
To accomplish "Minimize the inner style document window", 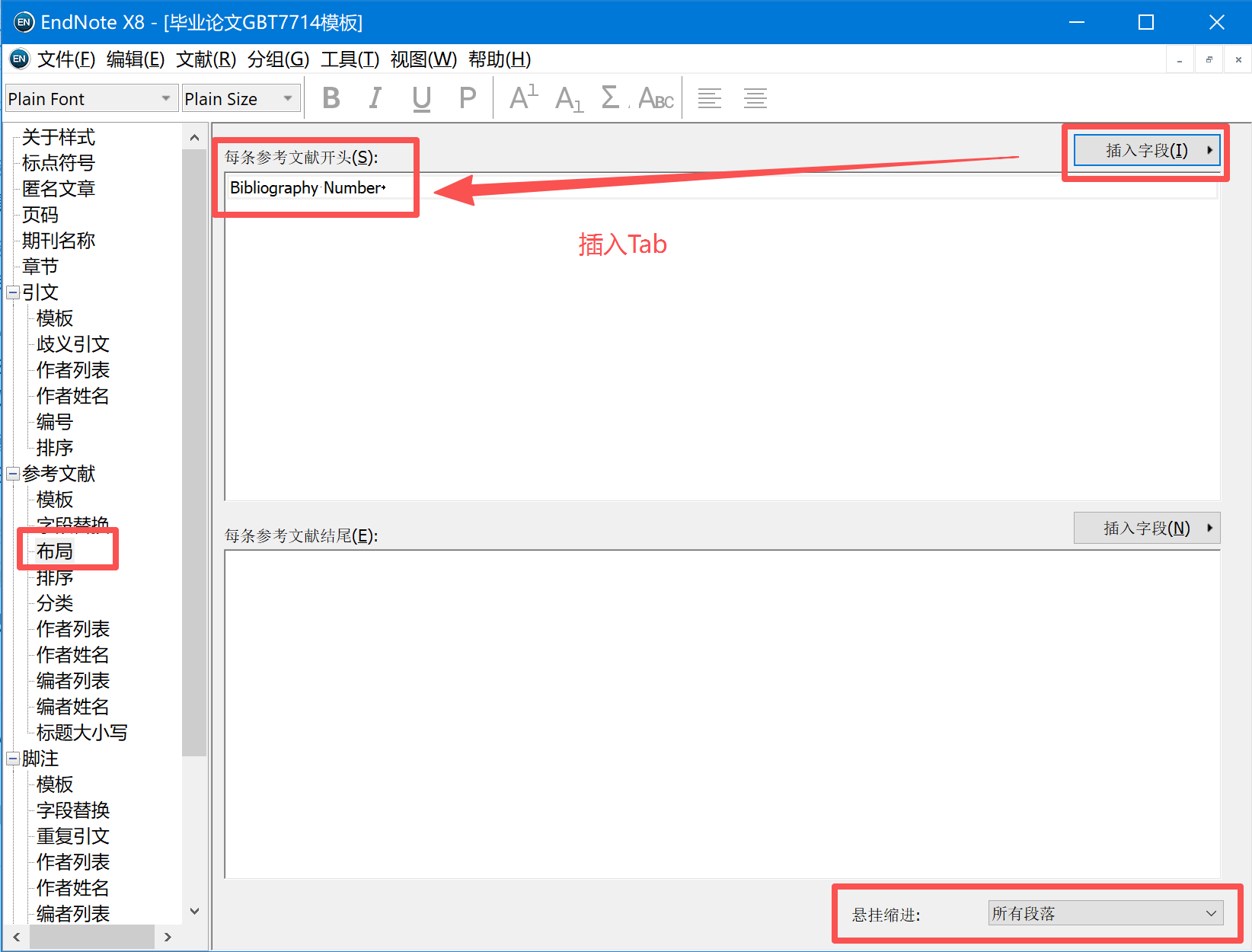I will pyautogui.click(x=1180, y=59).
